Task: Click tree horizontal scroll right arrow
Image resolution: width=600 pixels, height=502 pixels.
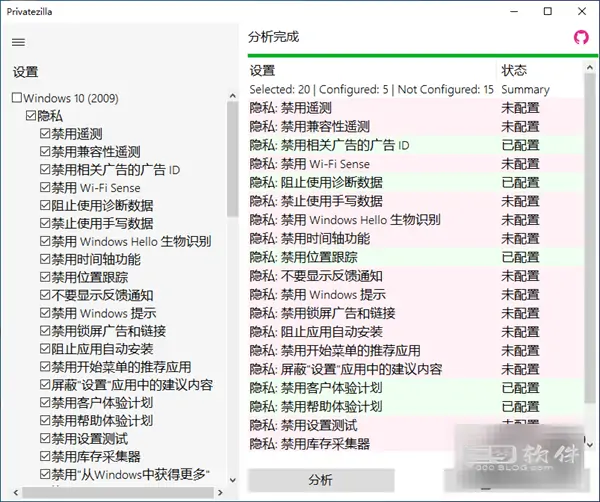Action: (x=220, y=492)
